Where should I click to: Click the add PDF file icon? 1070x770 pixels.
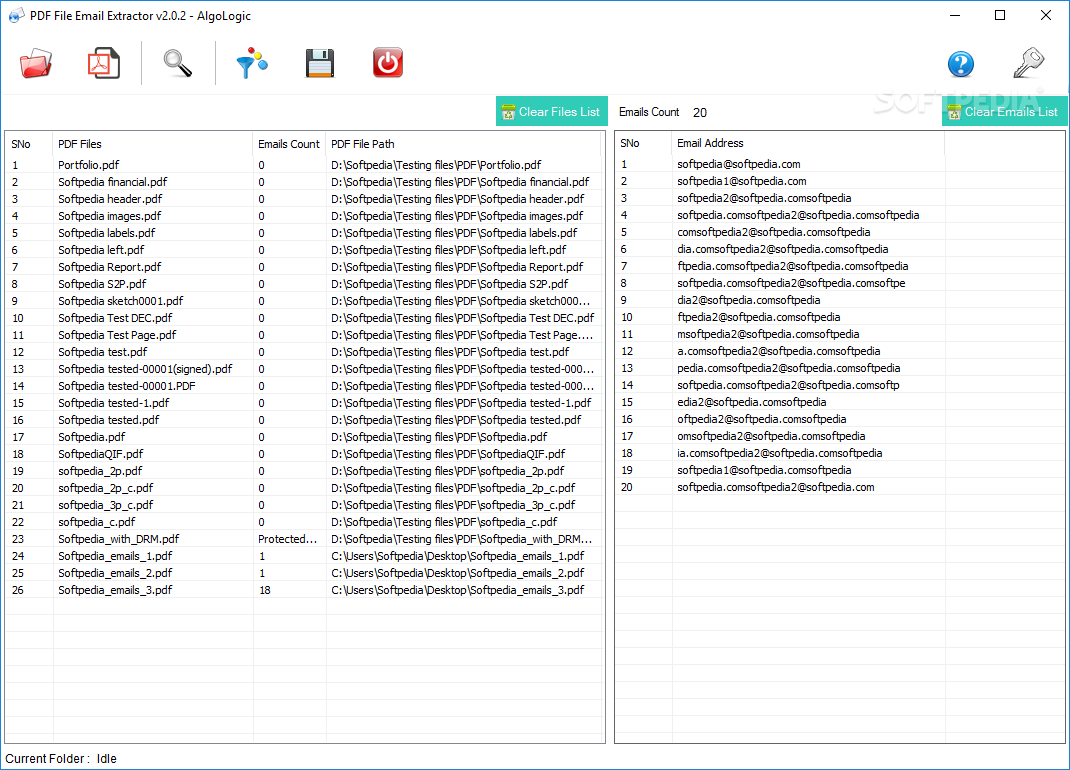pos(104,63)
